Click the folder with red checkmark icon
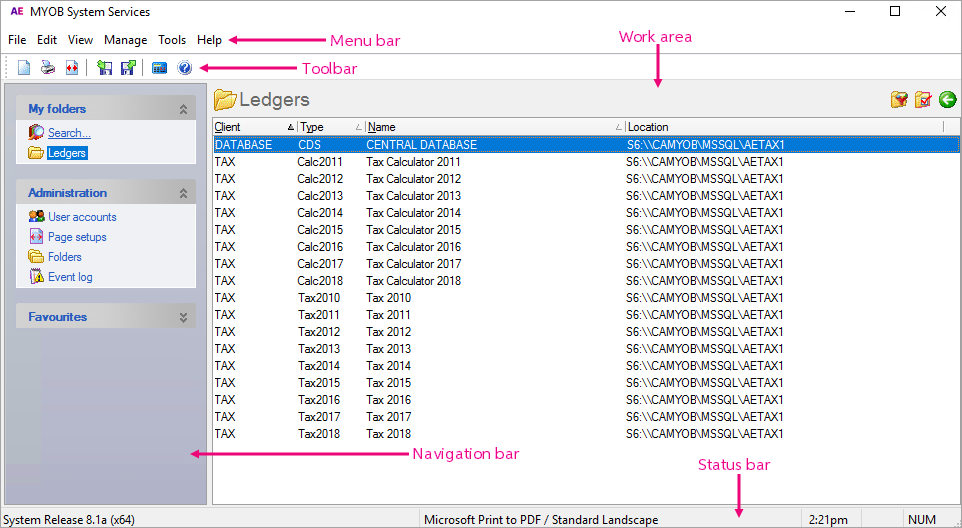This screenshot has height=528, width=962. coord(923,100)
